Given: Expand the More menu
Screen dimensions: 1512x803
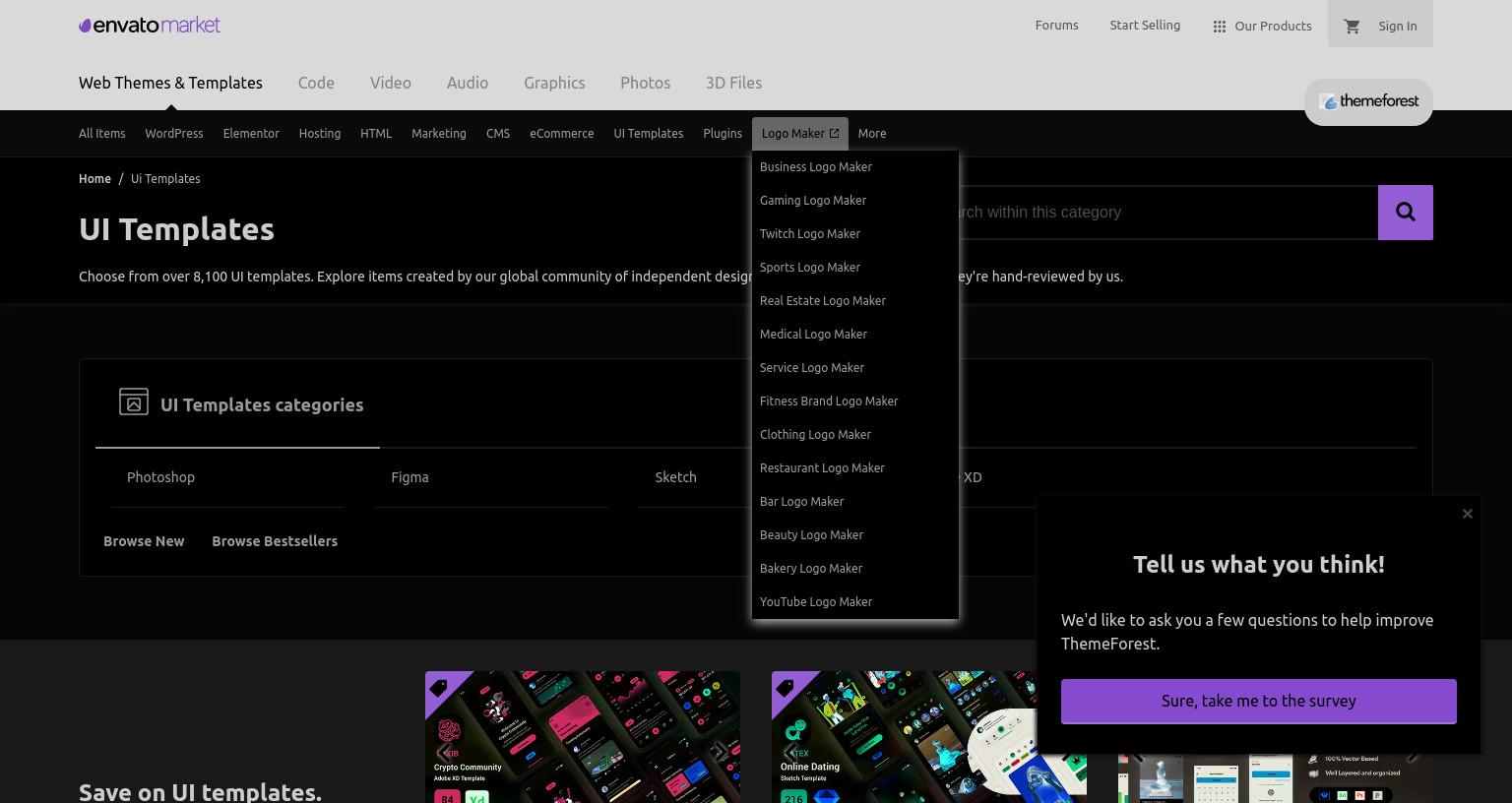Looking at the screenshot, I should point(872,133).
